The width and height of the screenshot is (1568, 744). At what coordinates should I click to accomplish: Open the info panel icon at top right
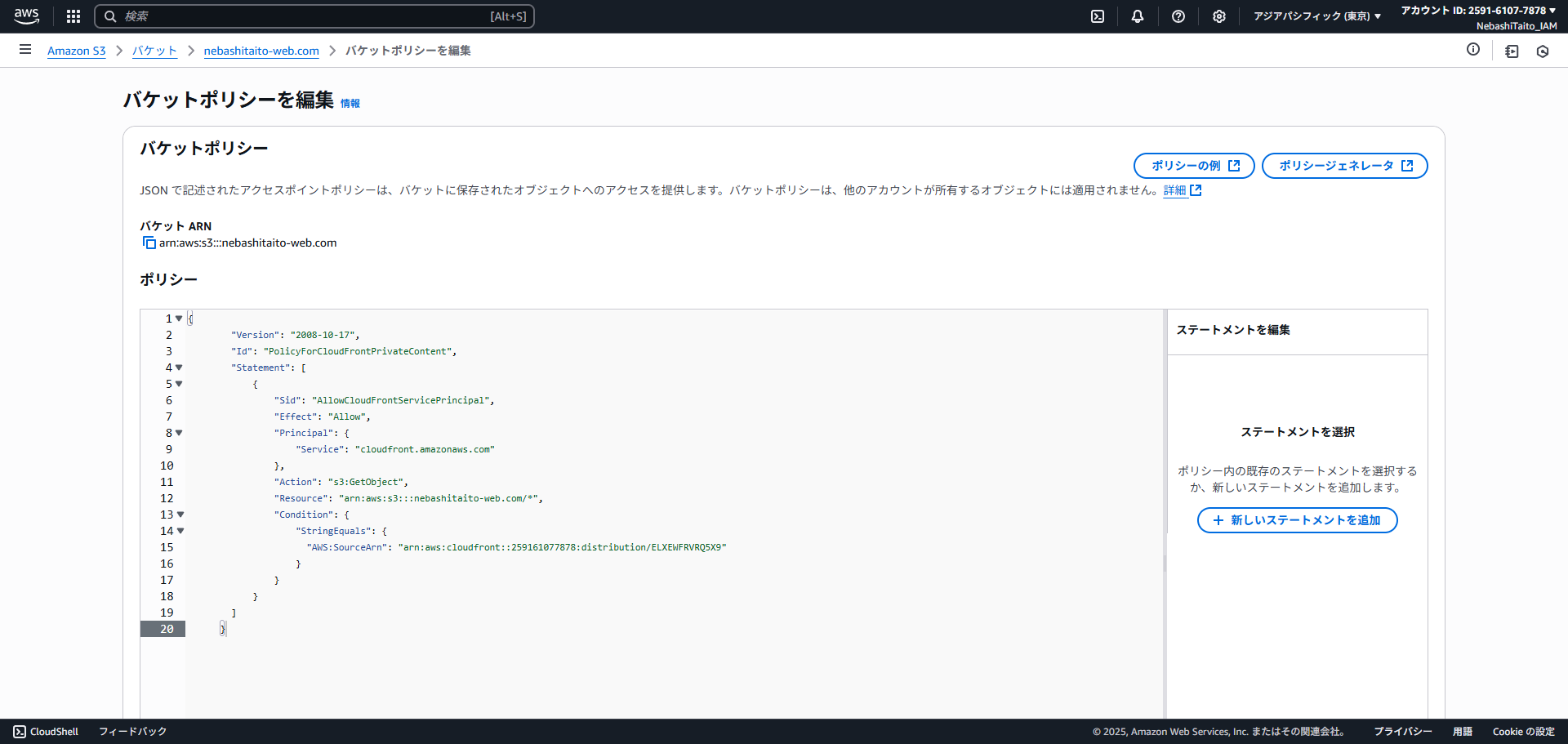tap(1473, 50)
